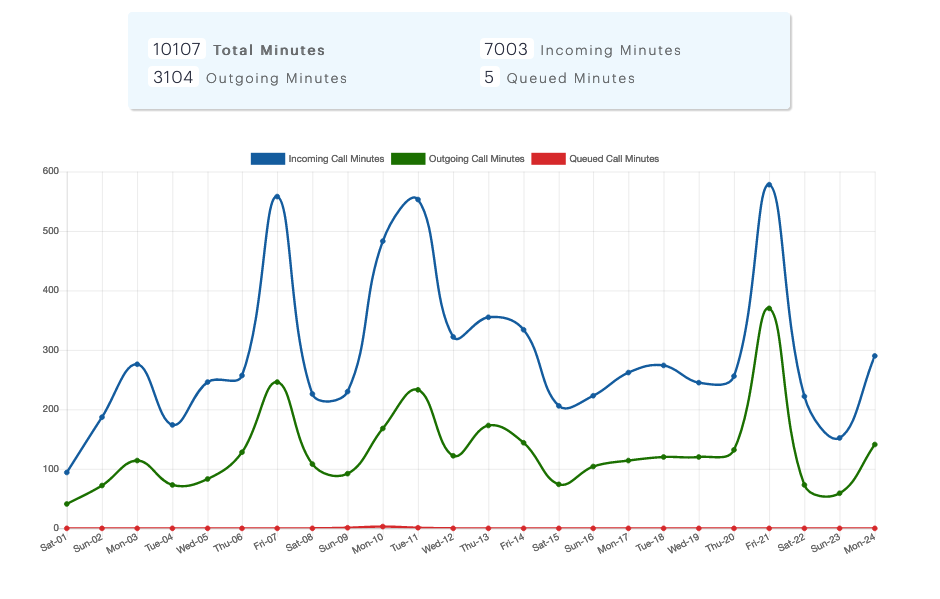Toggle Incoming Call Minutes legend blue swatch
Viewport: 940px width, 599px height.
click(x=267, y=159)
